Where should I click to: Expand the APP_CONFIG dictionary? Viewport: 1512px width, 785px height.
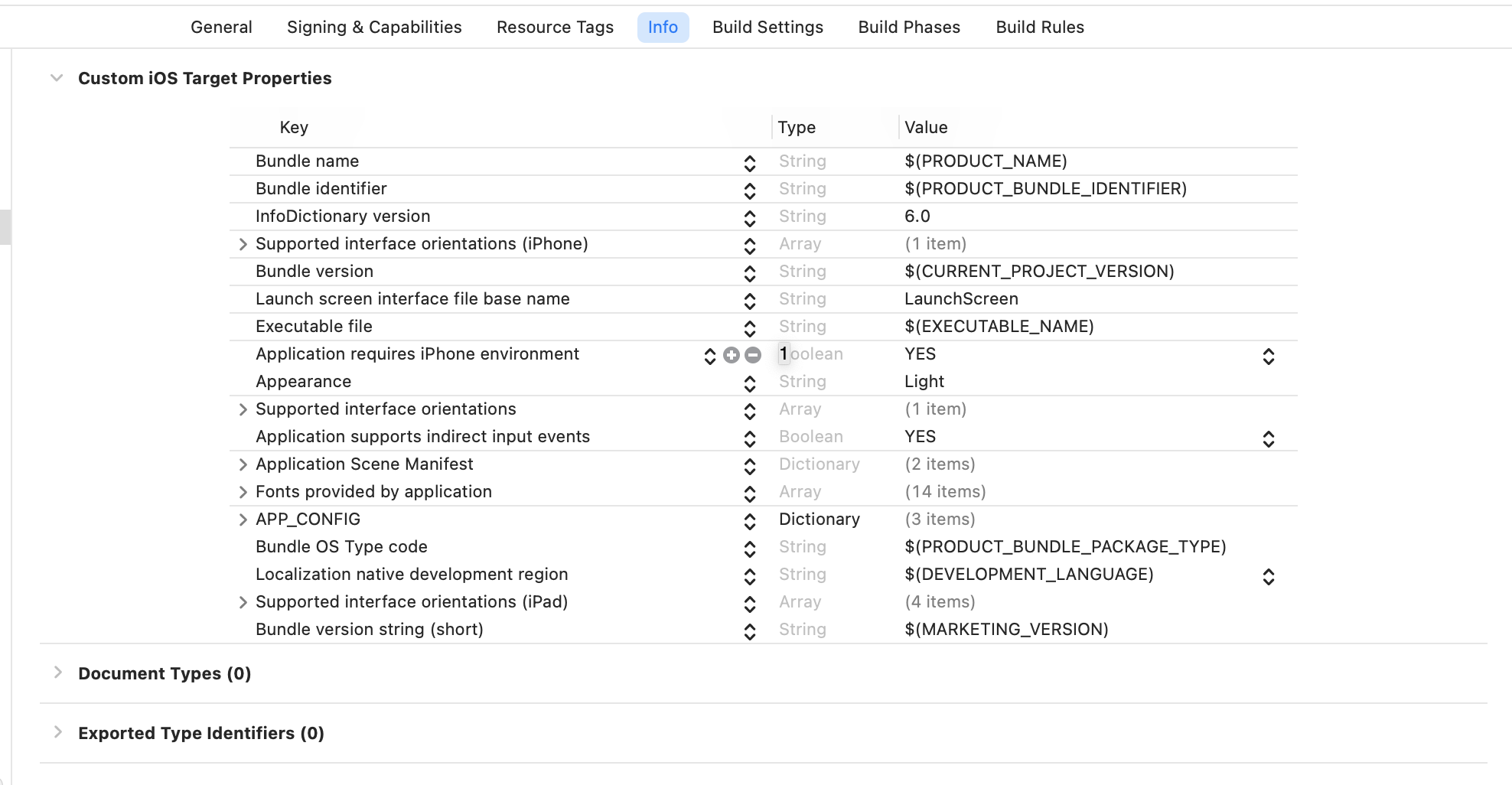[243, 520]
